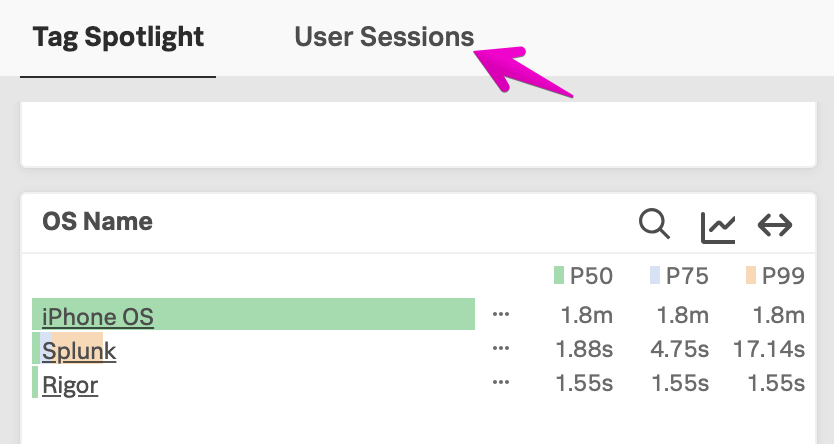Open the ellipsis menu for Splunk row

[x=502, y=349]
